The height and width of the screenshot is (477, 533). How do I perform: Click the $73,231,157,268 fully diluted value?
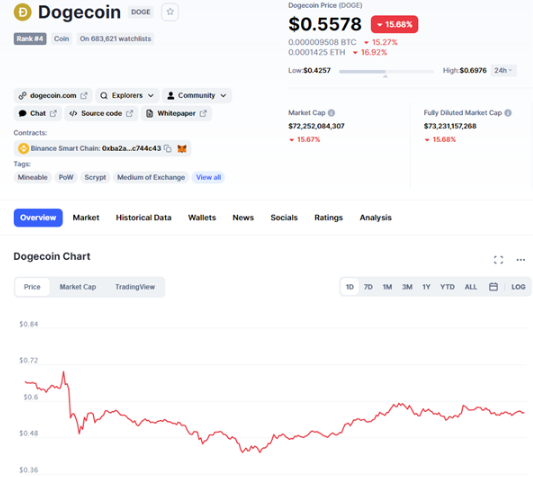coord(450,126)
